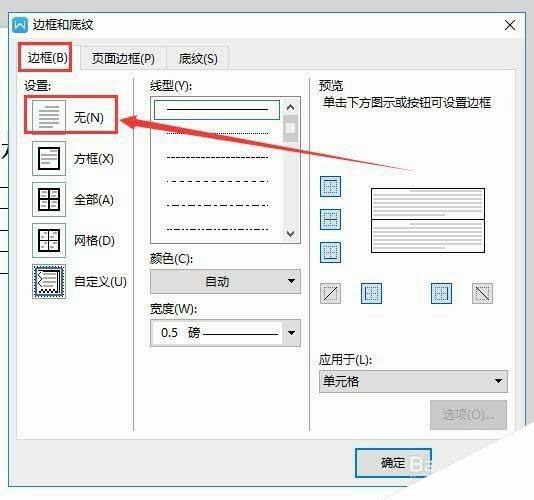
Task: Select the dash-dot line style
Action: click(x=217, y=205)
